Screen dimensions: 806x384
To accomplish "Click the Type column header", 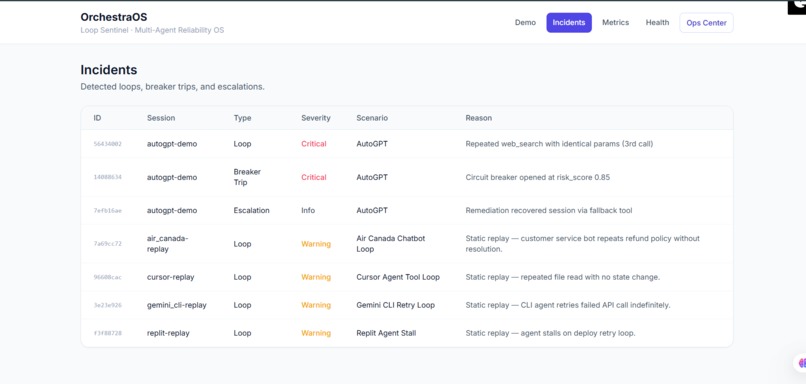I will pos(242,118).
